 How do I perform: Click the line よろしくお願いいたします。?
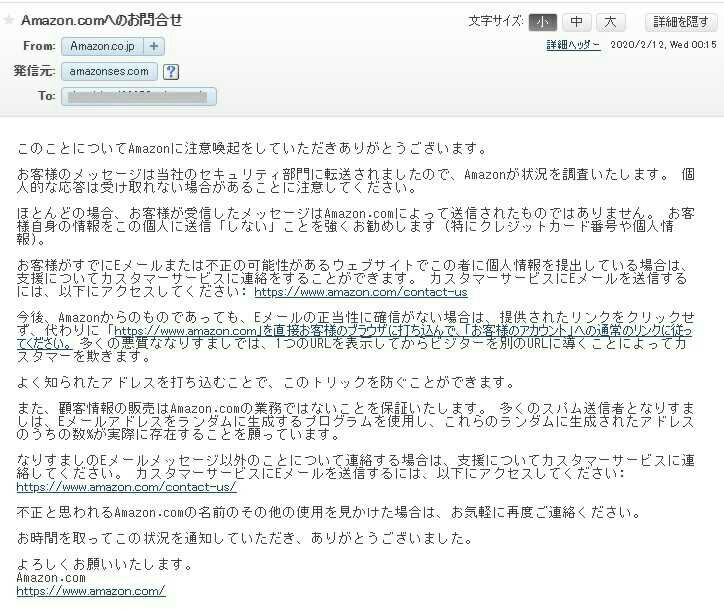coord(104,564)
